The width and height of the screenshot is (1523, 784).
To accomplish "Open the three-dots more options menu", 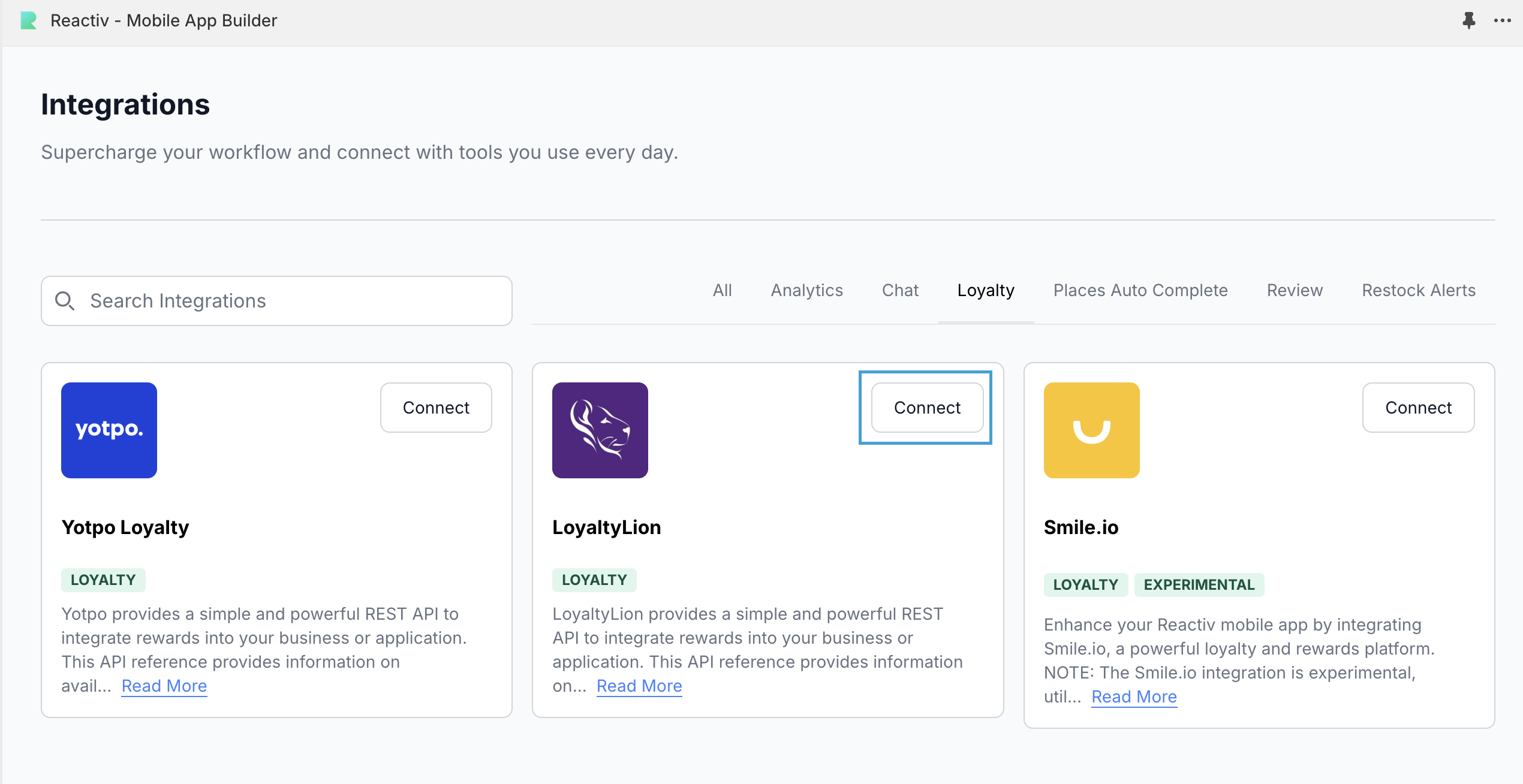I will [x=1502, y=20].
